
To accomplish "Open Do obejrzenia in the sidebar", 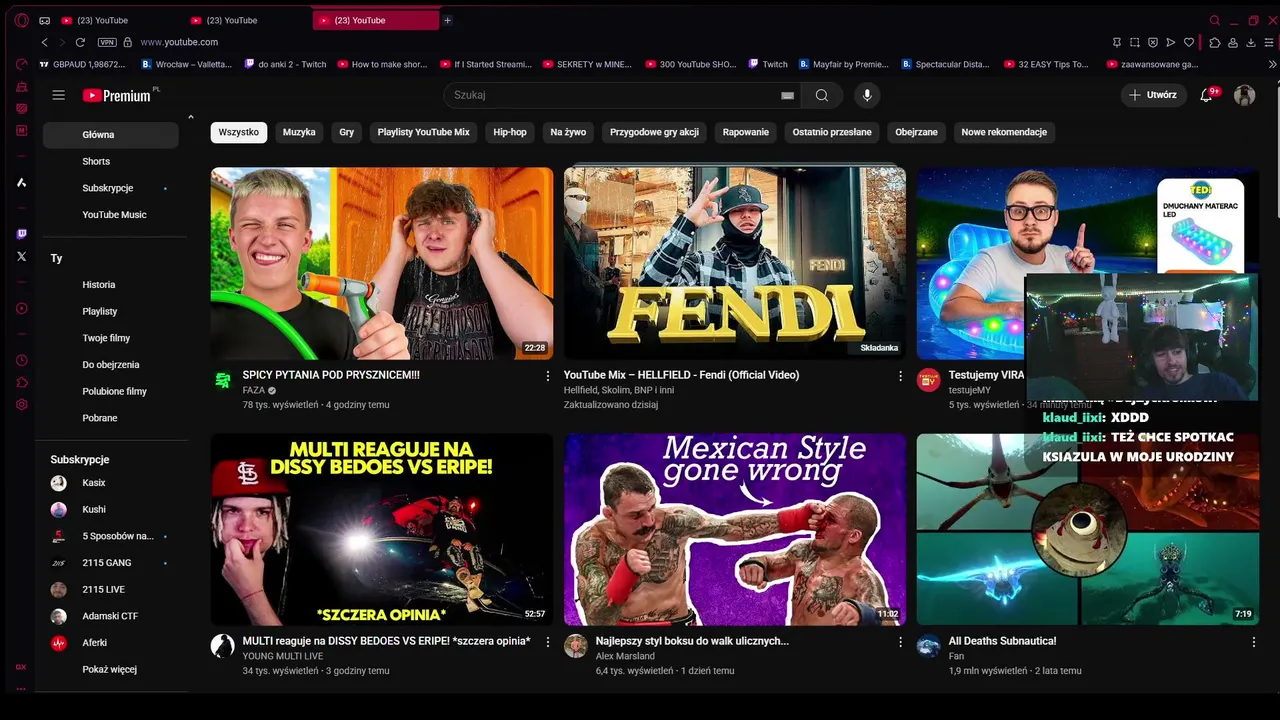I will (x=111, y=365).
